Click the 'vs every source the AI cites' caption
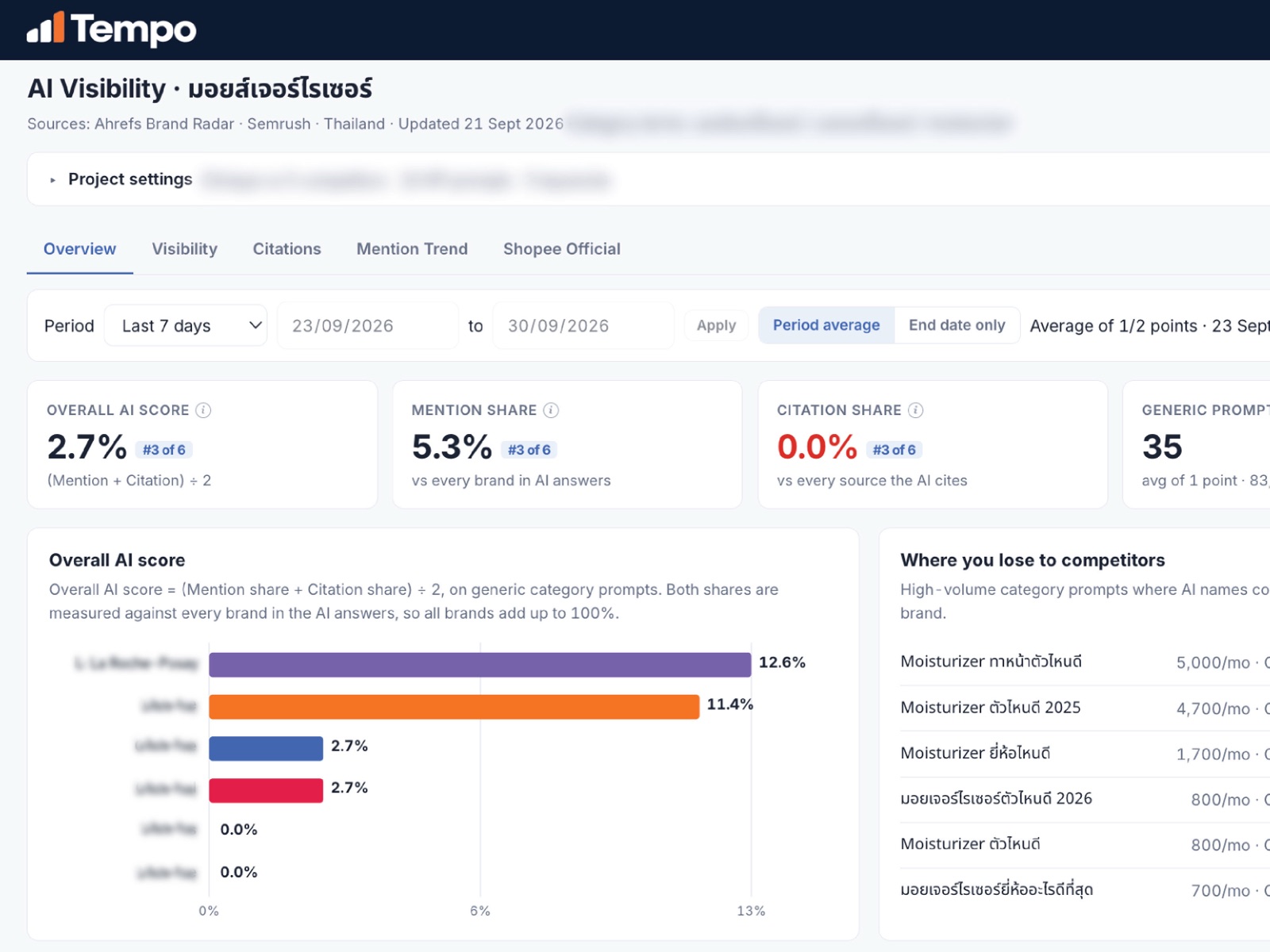1270x952 pixels. click(x=872, y=481)
